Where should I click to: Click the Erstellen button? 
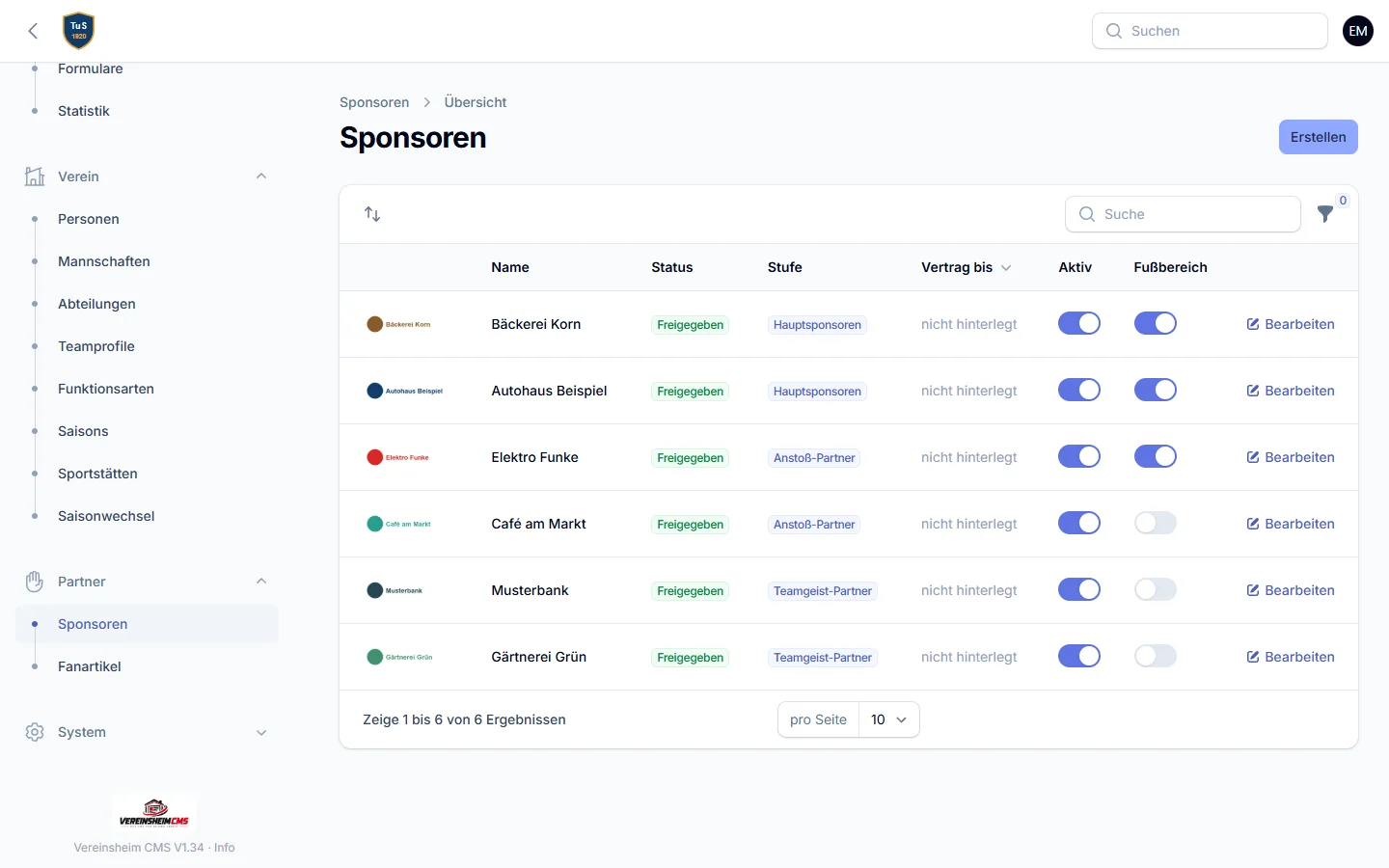(1319, 137)
